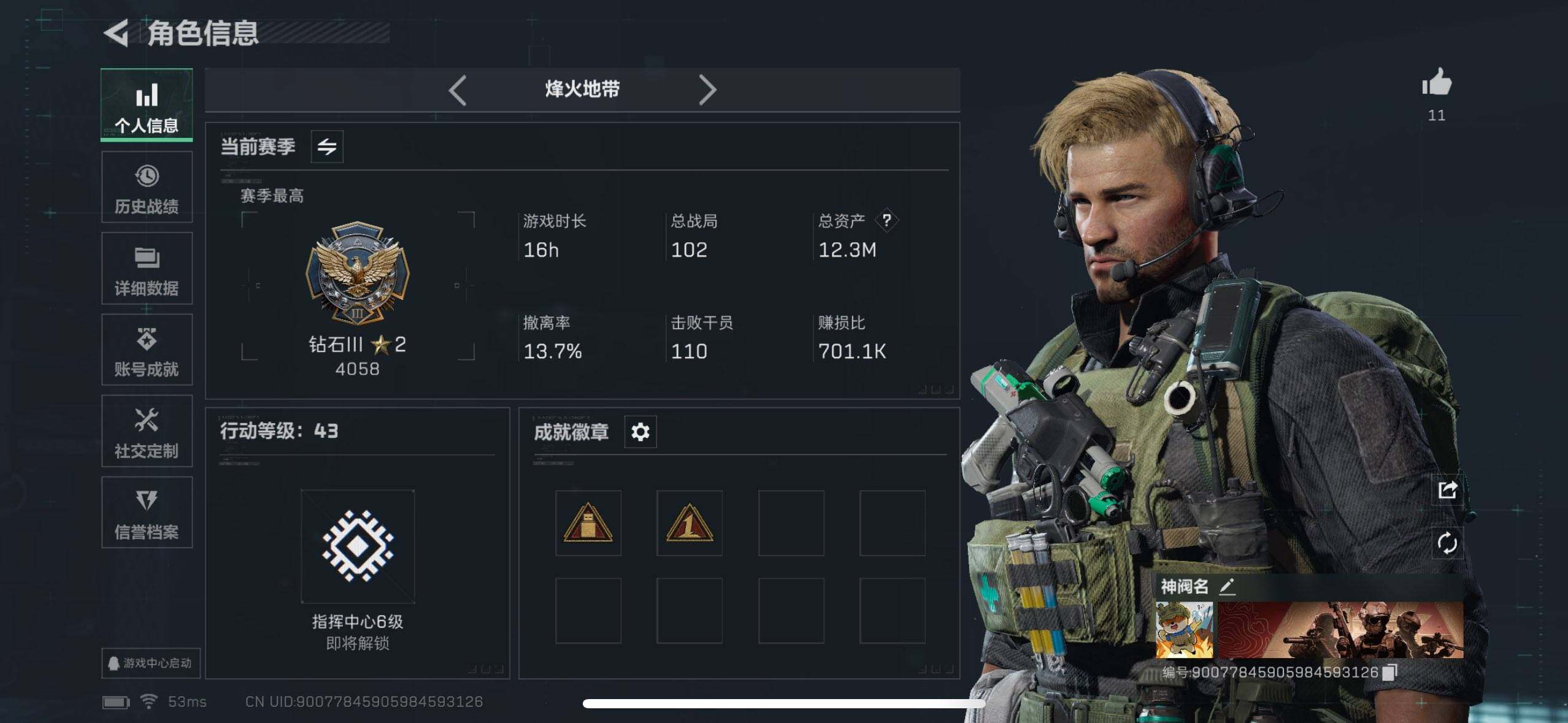The height and width of the screenshot is (723, 1568).
Task: Switch to the 历史战绩 tab
Action: pyautogui.click(x=147, y=188)
